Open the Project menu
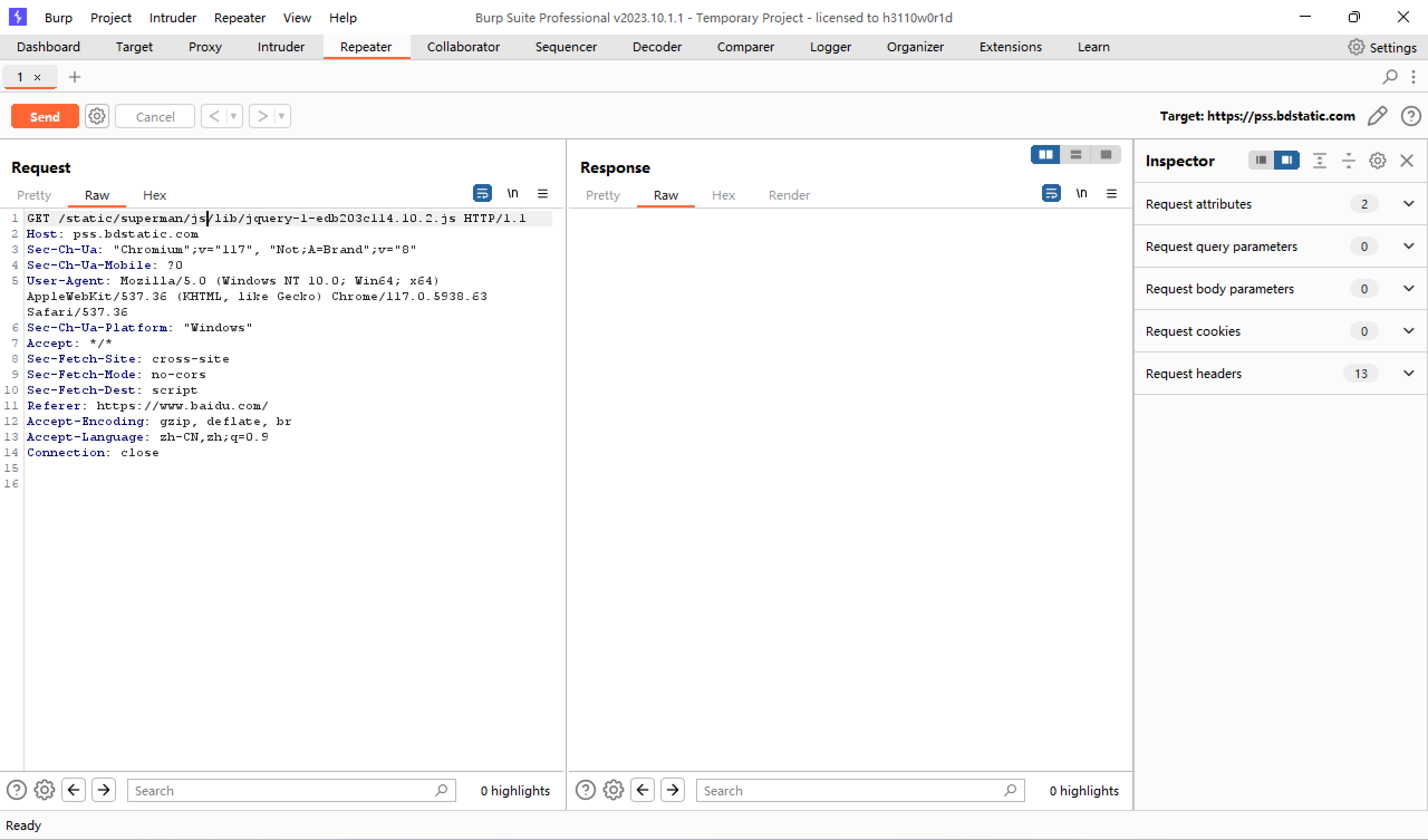 pos(111,18)
